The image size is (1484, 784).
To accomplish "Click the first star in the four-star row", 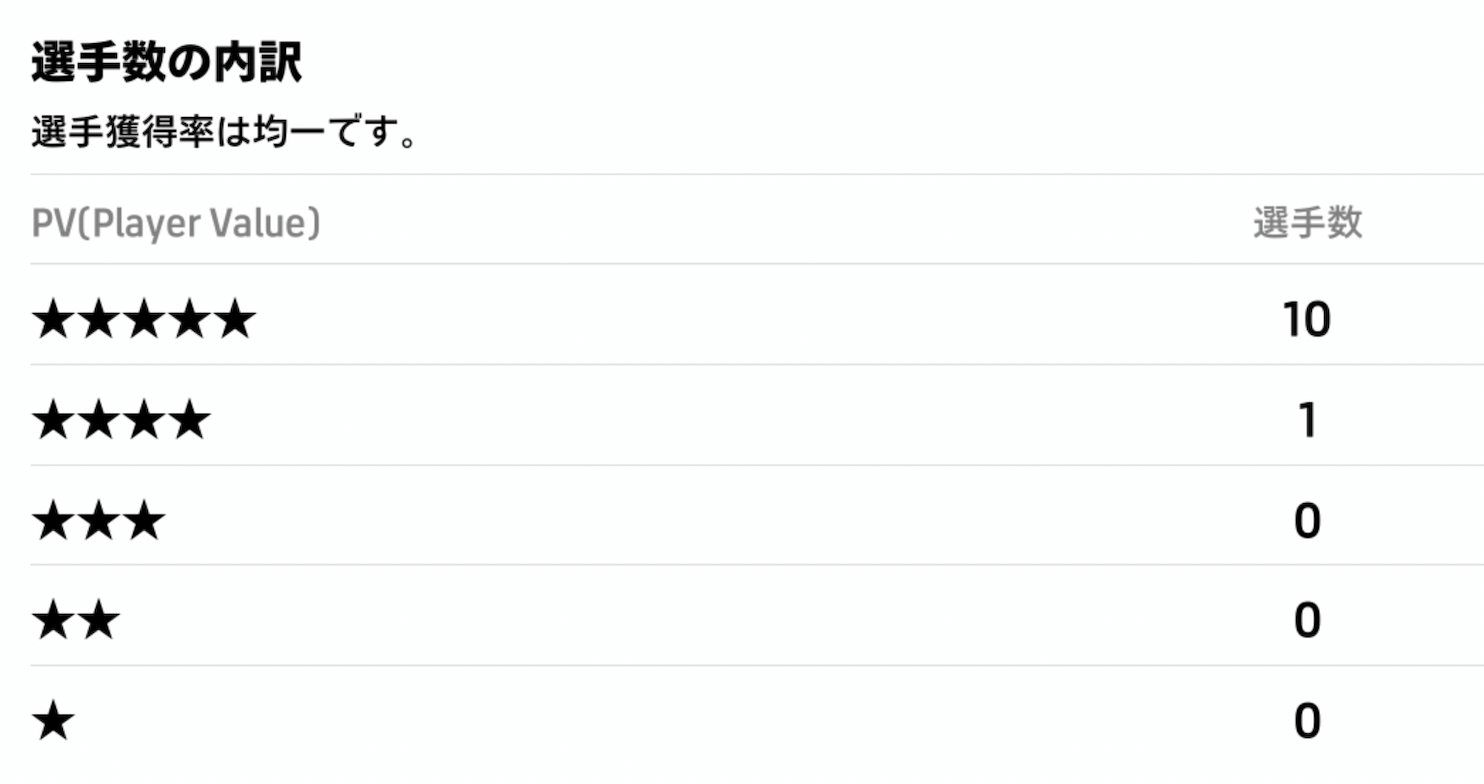I will (53, 421).
